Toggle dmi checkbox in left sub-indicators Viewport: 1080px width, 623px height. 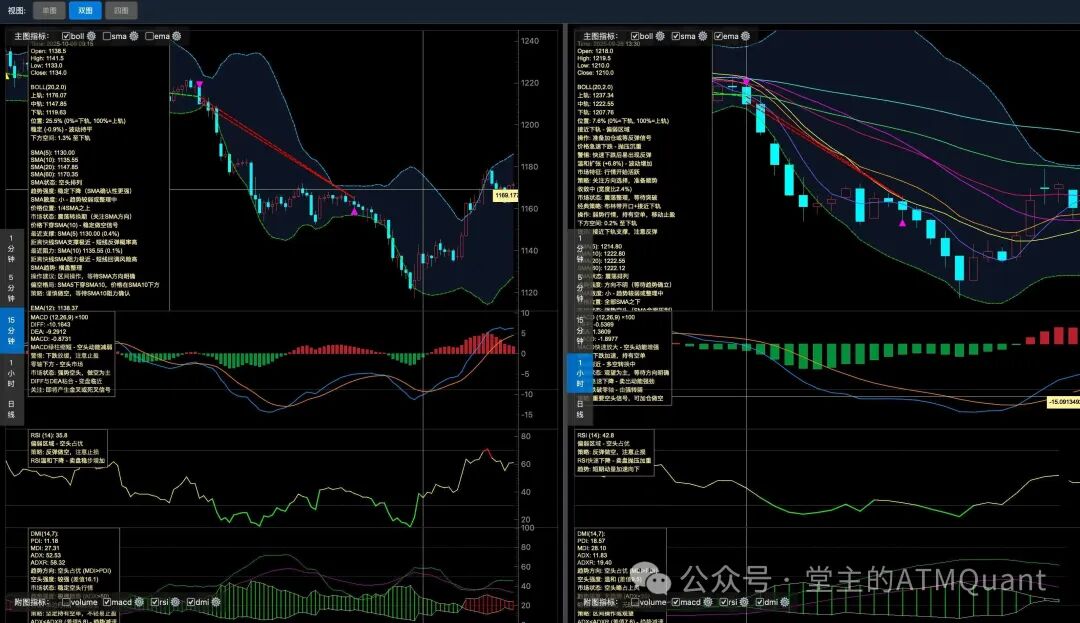(x=191, y=602)
